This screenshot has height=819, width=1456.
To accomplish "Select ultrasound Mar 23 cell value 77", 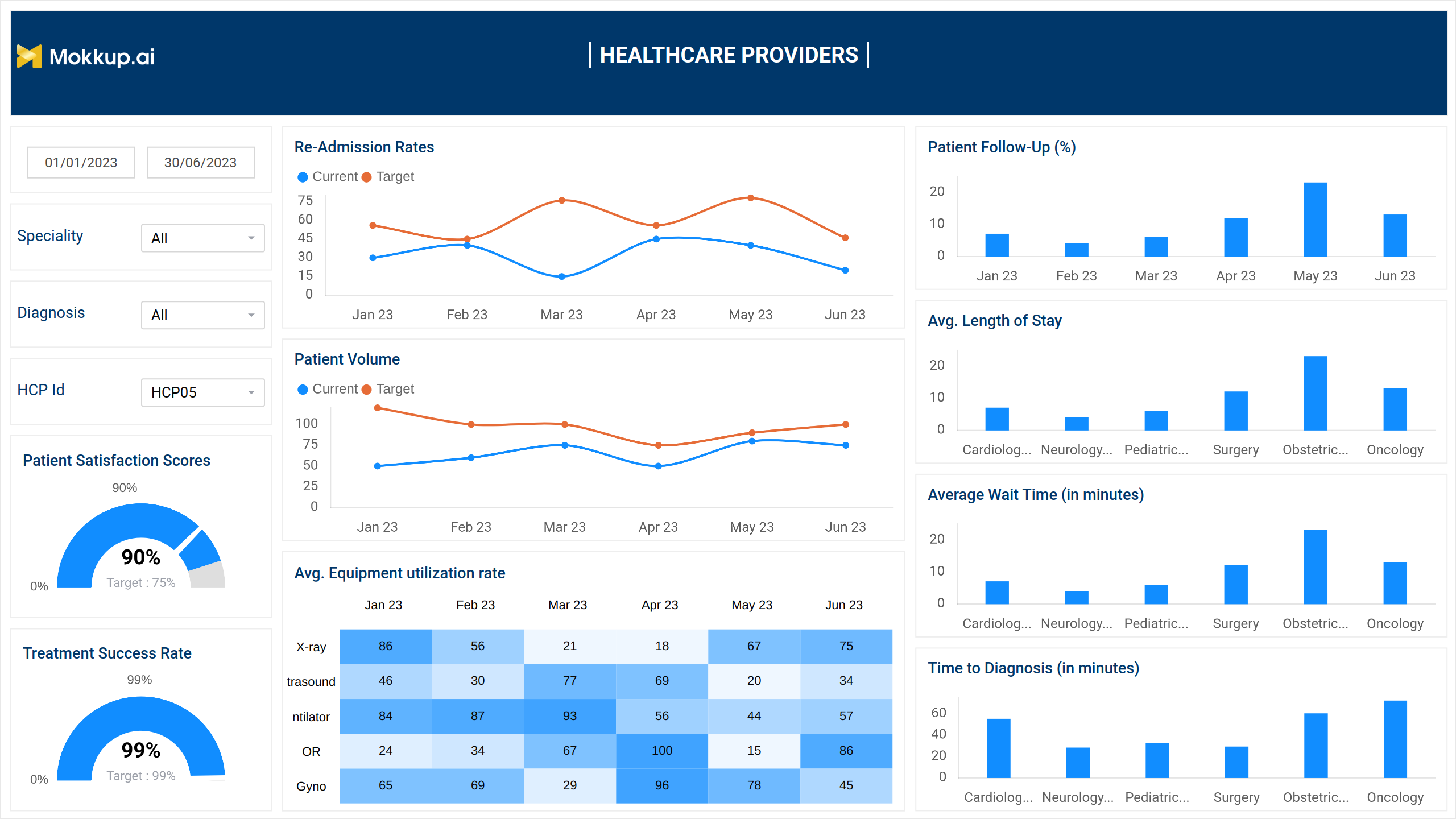I will click(570, 681).
